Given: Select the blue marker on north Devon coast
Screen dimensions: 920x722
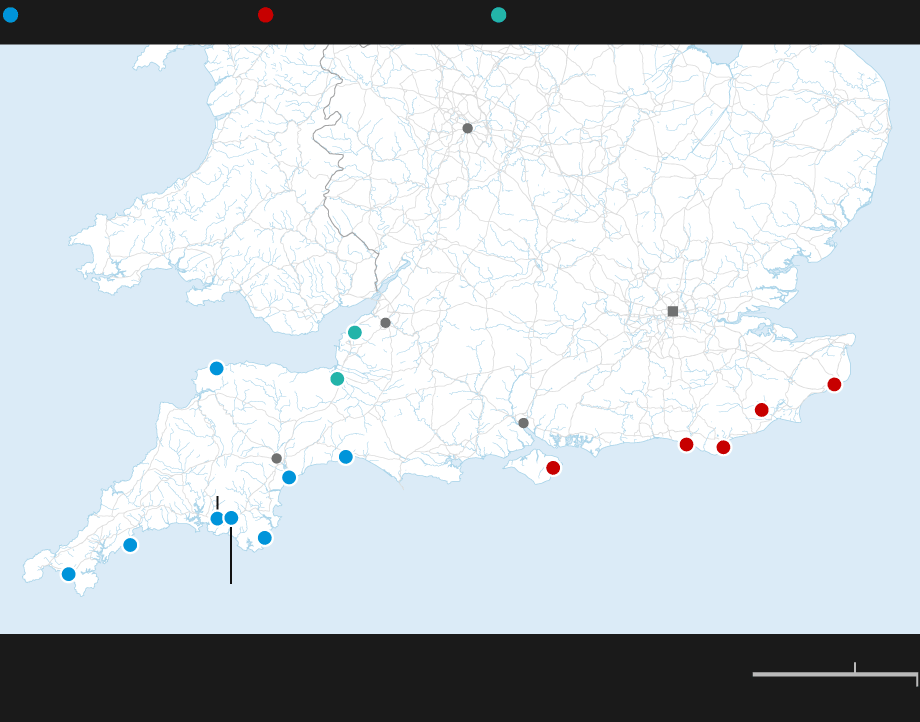Looking at the screenshot, I should pos(216,368).
